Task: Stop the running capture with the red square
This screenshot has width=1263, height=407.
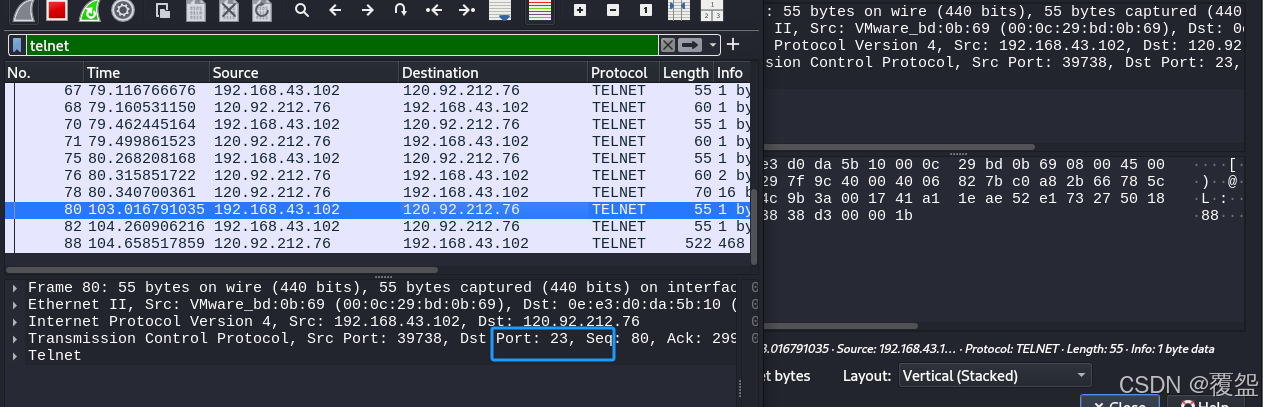Action: [x=57, y=10]
